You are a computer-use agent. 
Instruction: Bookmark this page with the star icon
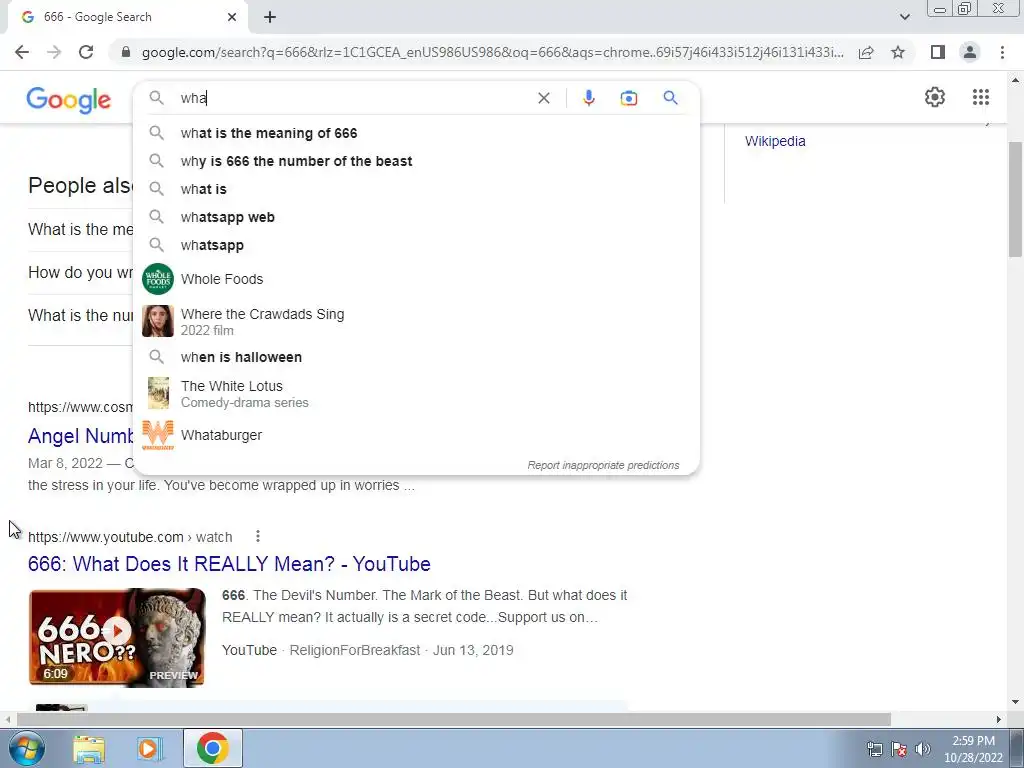[x=898, y=52]
